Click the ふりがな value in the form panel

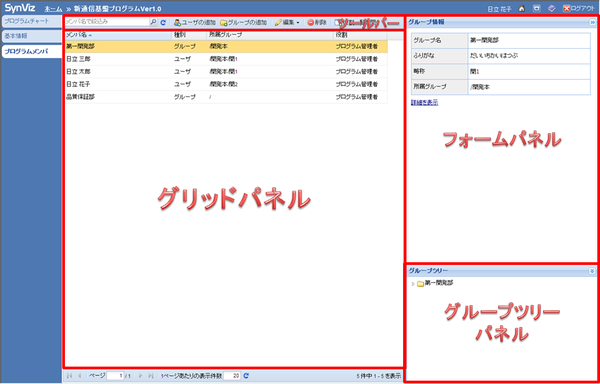pyautogui.click(x=494, y=56)
